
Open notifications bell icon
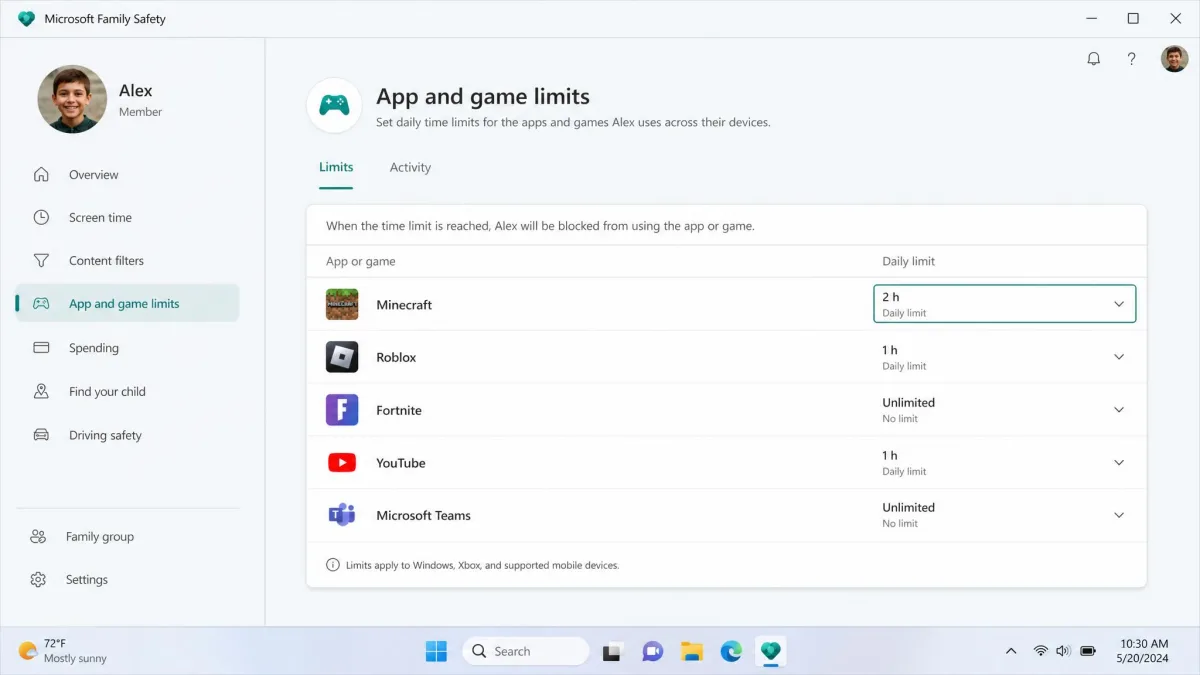click(x=1094, y=59)
